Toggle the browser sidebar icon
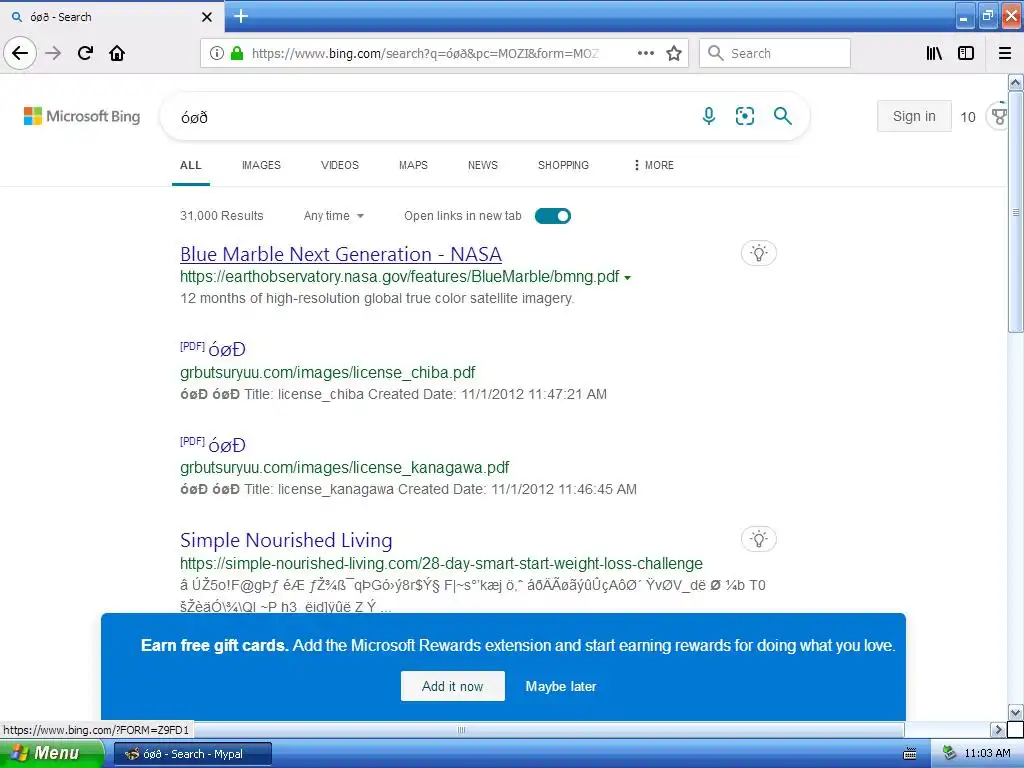Viewport: 1024px width, 768px height. click(x=966, y=53)
